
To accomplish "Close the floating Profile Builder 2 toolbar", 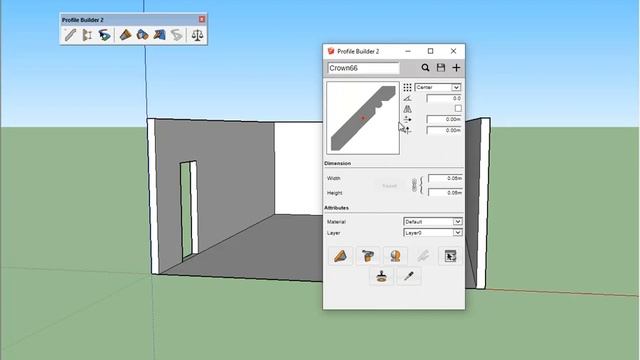I will point(202,19).
